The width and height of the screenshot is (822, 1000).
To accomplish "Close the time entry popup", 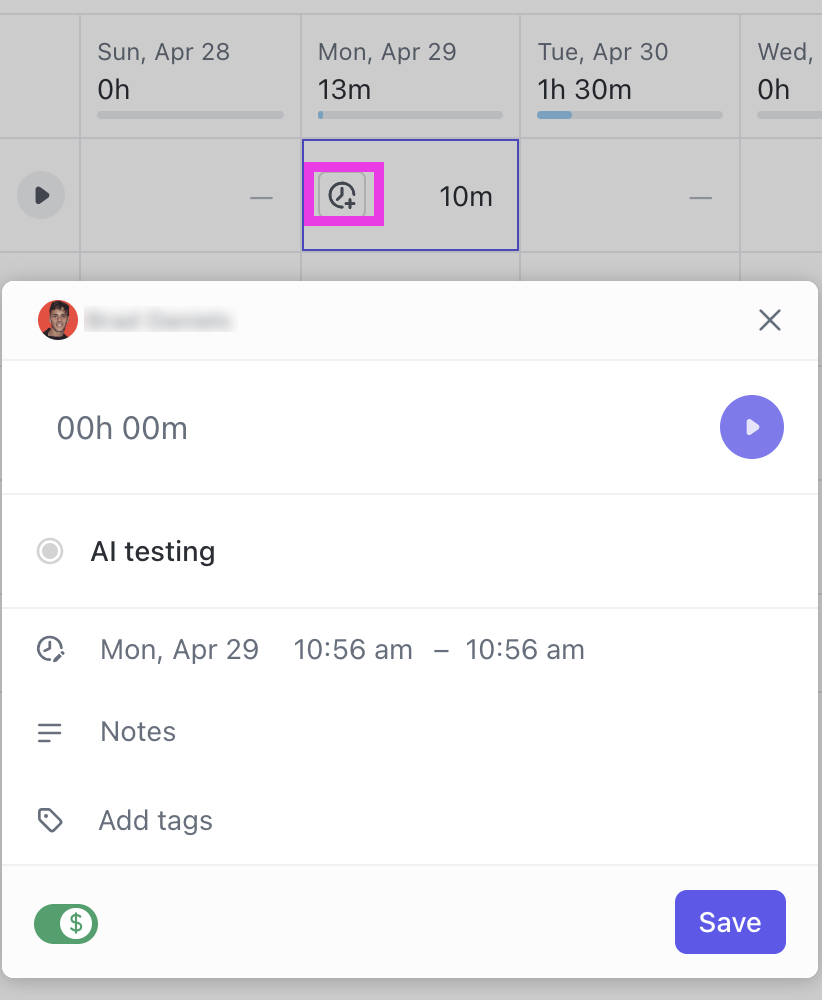I will point(769,320).
